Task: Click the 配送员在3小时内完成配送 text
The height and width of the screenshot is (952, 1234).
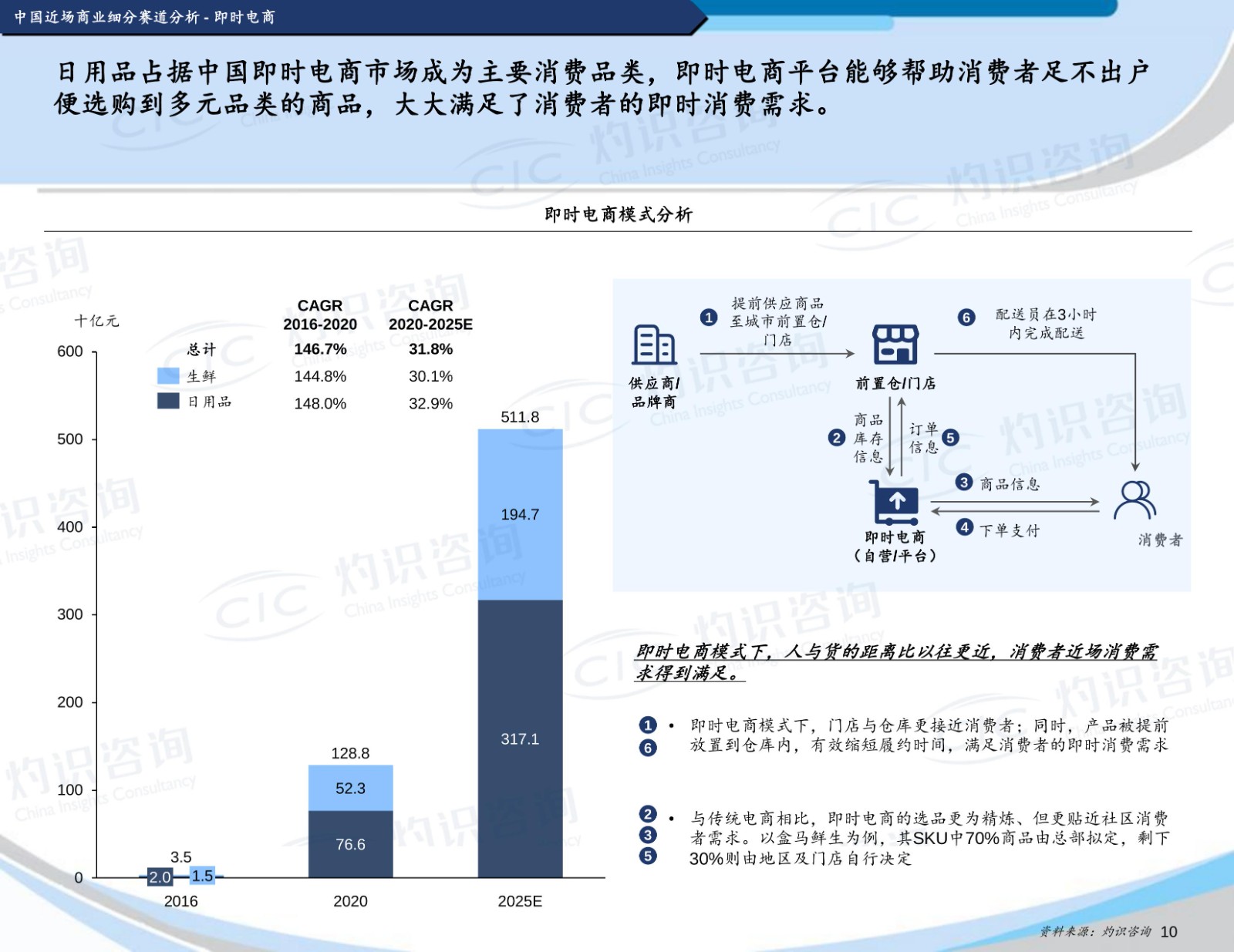Action: click(x=1046, y=324)
